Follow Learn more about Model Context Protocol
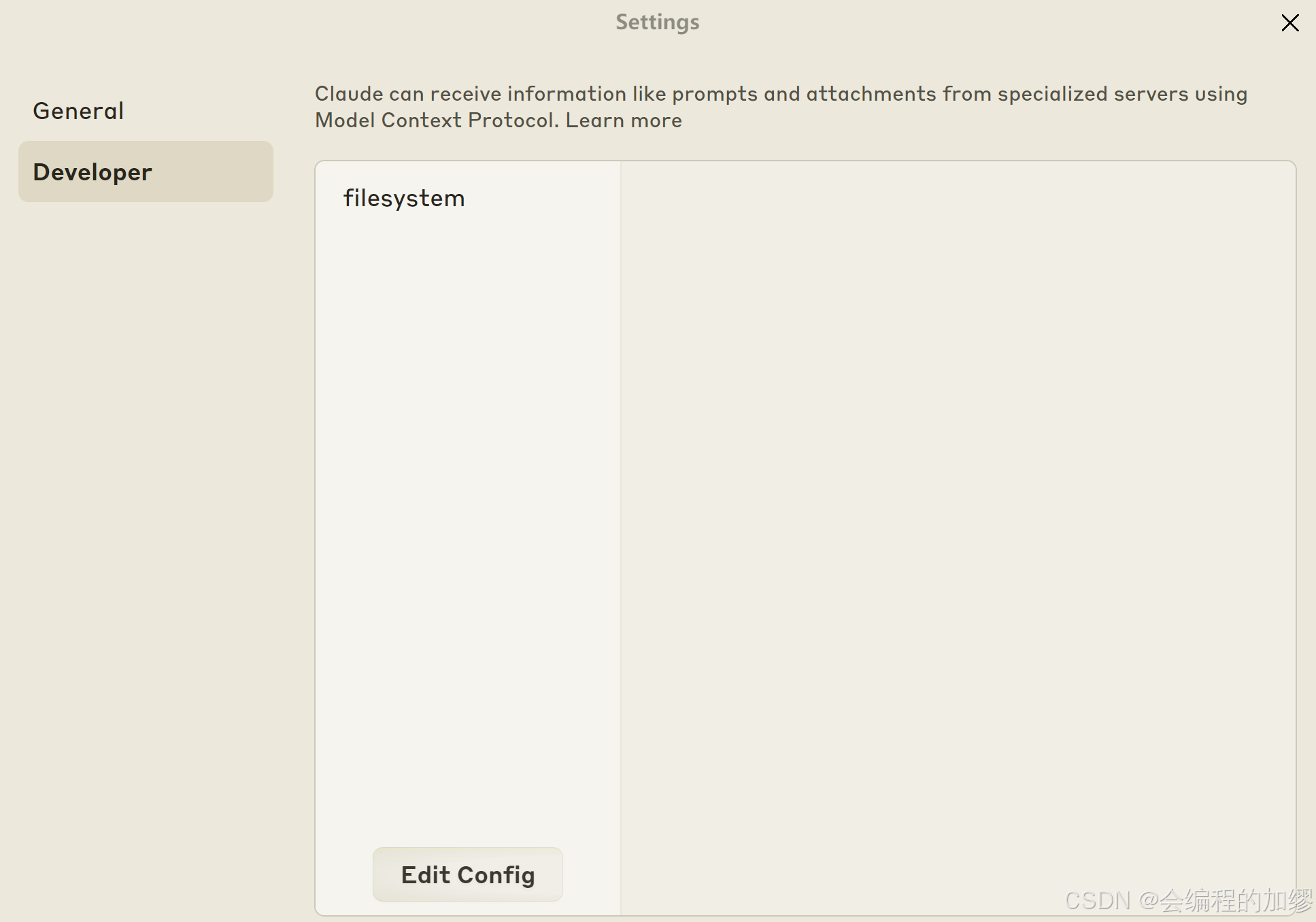 624,120
